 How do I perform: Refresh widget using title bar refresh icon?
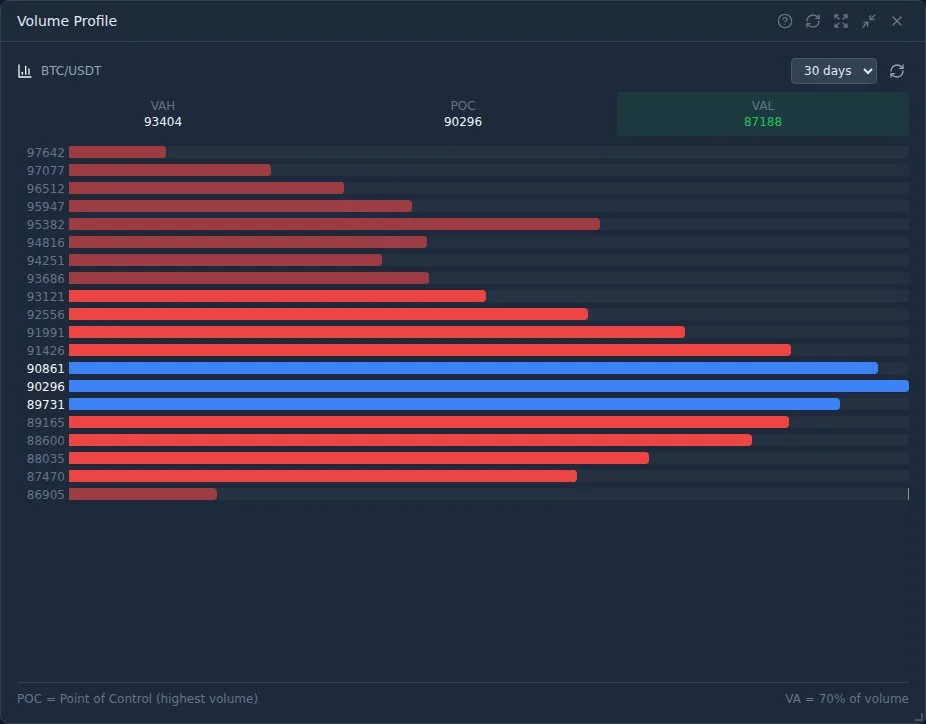point(813,21)
